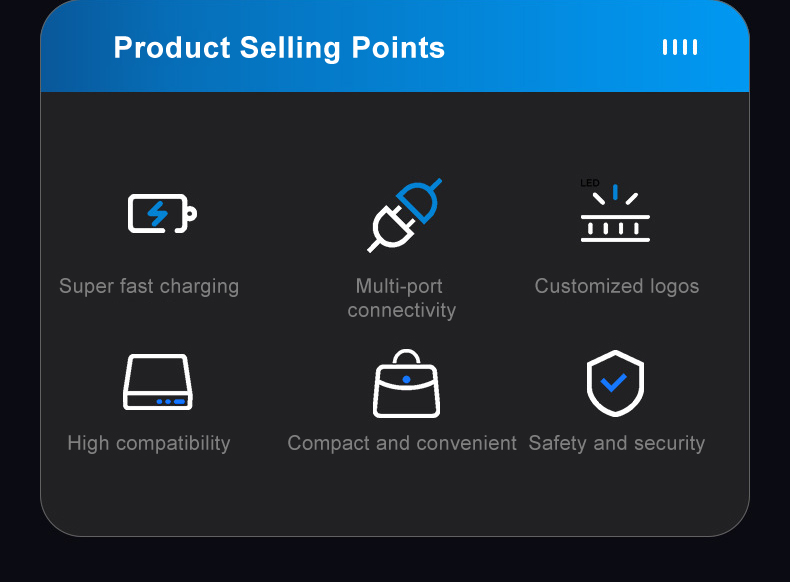Screen dimensions: 790x582
Task: Click the plug connector icon
Action: (x=405, y=215)
